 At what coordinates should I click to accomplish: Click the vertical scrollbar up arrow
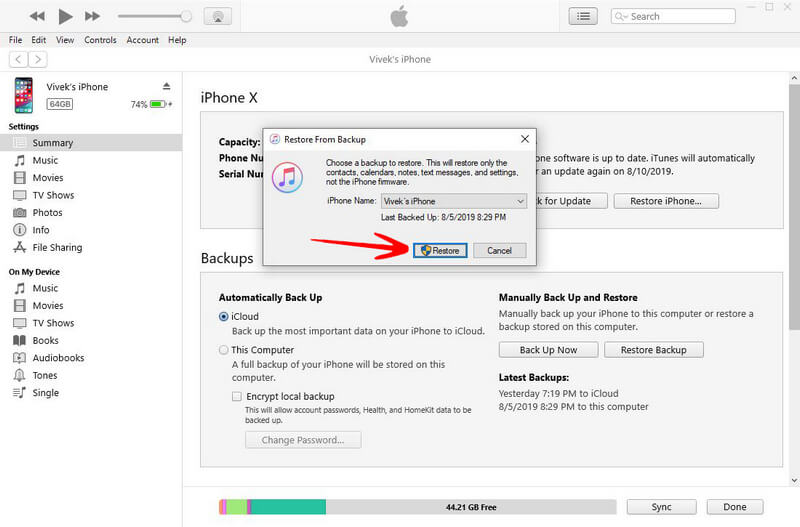coord(794,78)
